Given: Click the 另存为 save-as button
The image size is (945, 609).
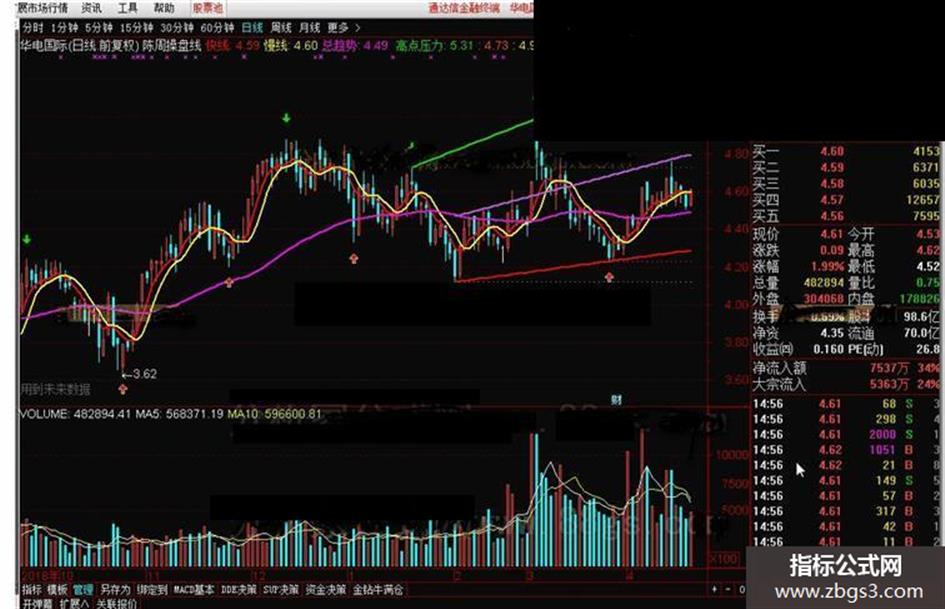Looking at the screenshot, I should [115, 590].
